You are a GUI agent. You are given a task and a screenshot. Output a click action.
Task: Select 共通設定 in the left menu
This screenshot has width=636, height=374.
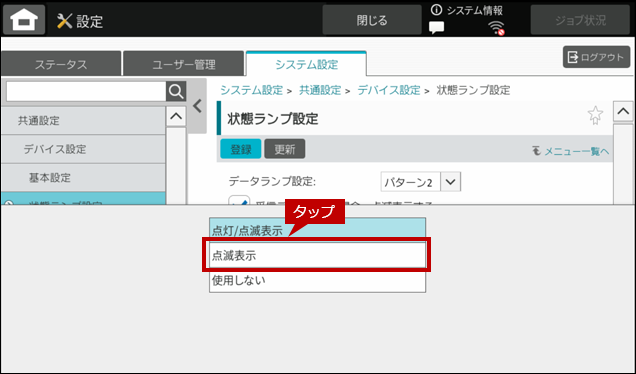click(83, 120)
